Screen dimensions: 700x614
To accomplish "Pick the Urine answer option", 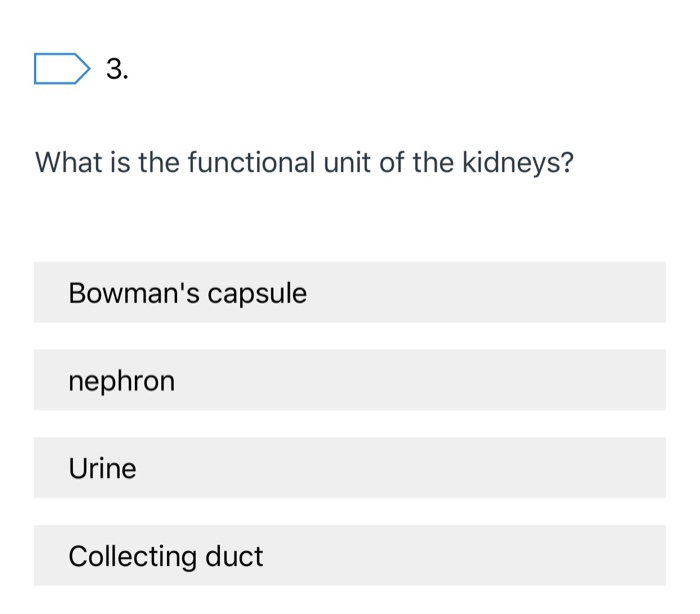I will (349, 468).
